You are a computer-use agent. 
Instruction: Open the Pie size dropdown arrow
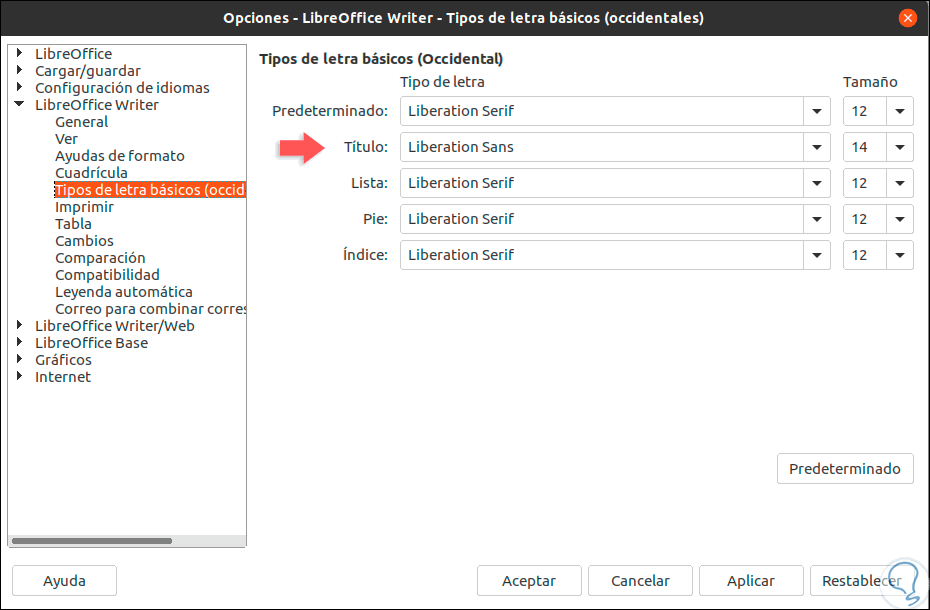coord(900,219)
